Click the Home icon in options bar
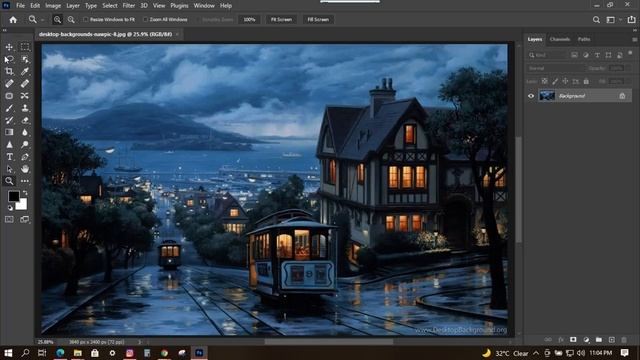This screenshot has width=640, height=360. (x=13, y=20)
